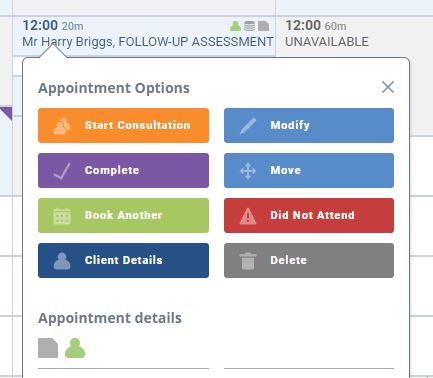This screenshot has width=433, height=378.
Task: Click the pencil icon on Modify
Action: pyautogui.click(x=248, y=126)
